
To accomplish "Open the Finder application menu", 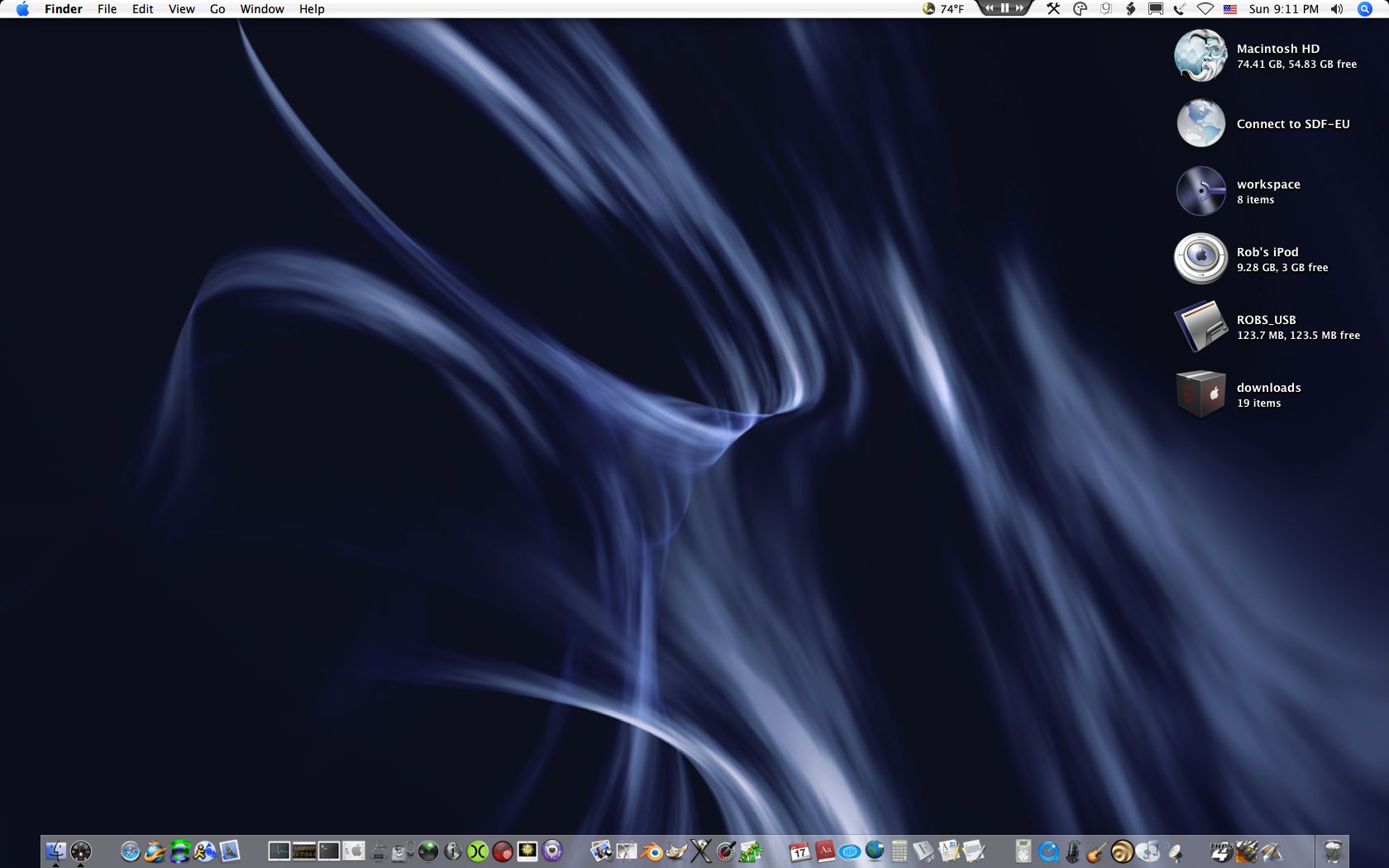I will (x=64, y=9).
